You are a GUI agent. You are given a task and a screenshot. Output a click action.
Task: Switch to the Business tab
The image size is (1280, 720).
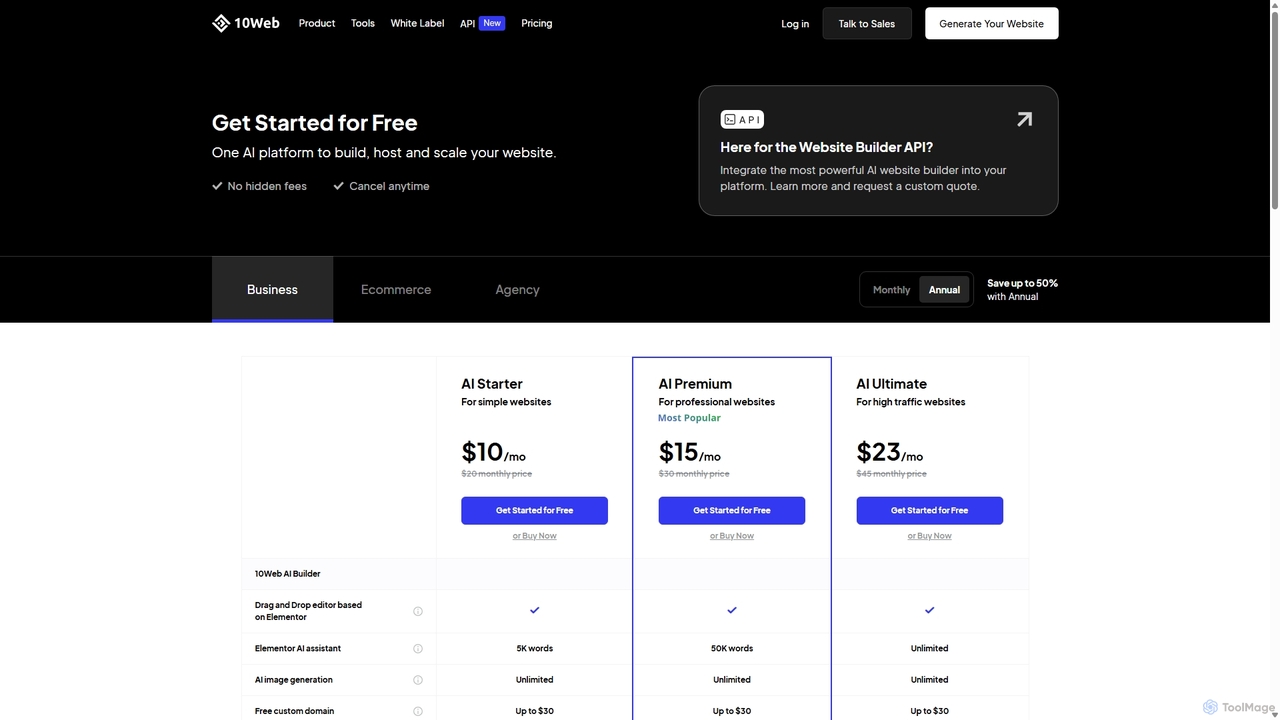click(272, 289)
